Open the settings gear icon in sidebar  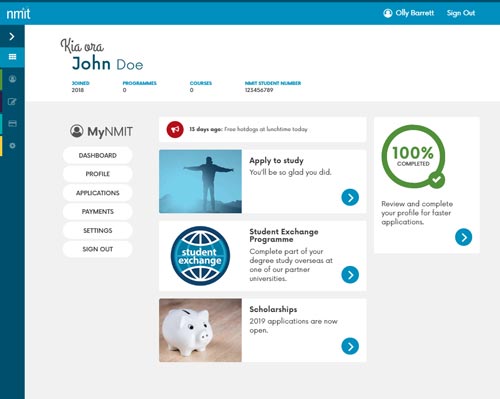coord(12,146)
